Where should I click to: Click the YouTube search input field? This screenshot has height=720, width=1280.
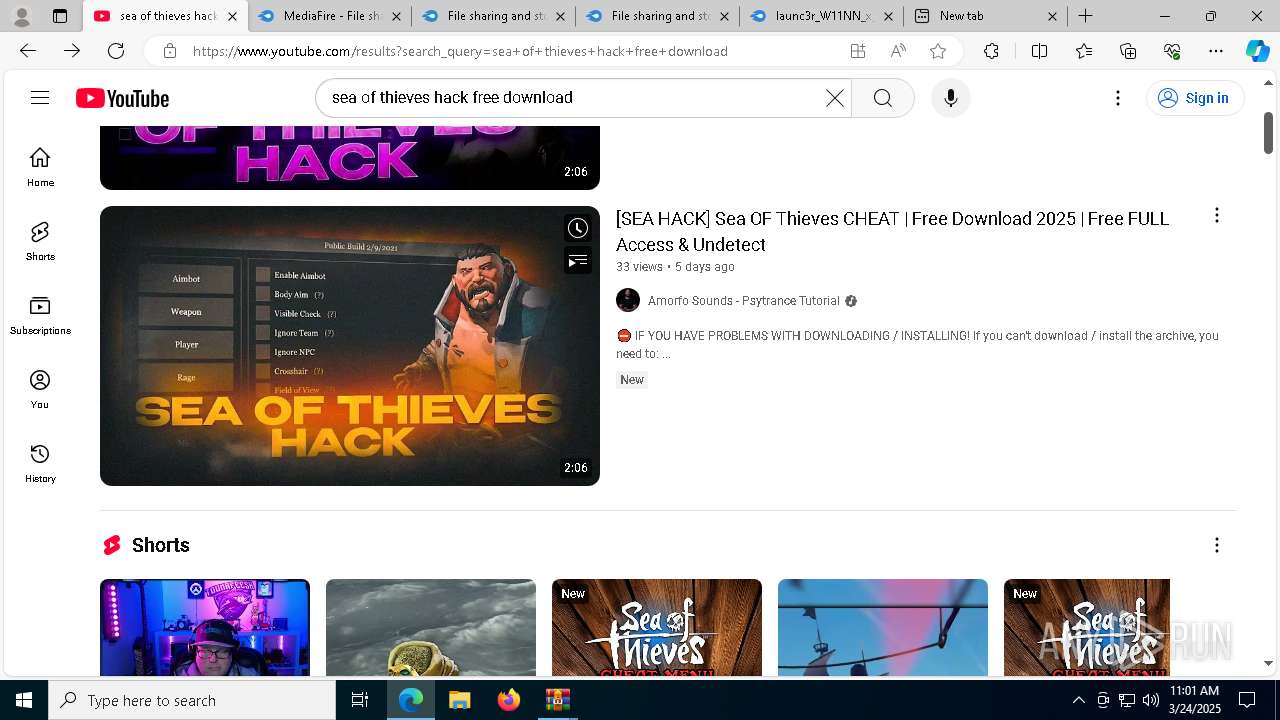(575, 98)
